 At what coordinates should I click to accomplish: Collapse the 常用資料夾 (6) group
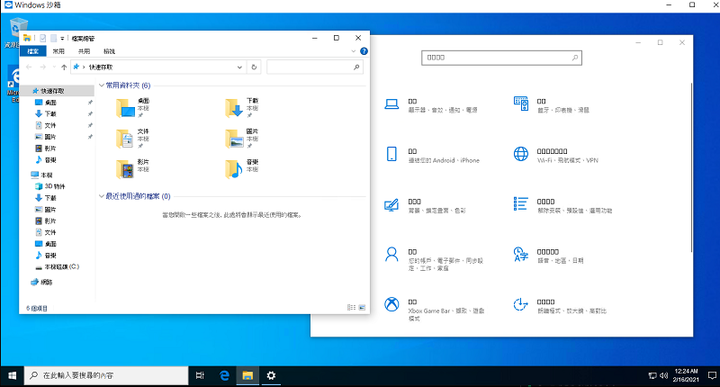point(101,85)
